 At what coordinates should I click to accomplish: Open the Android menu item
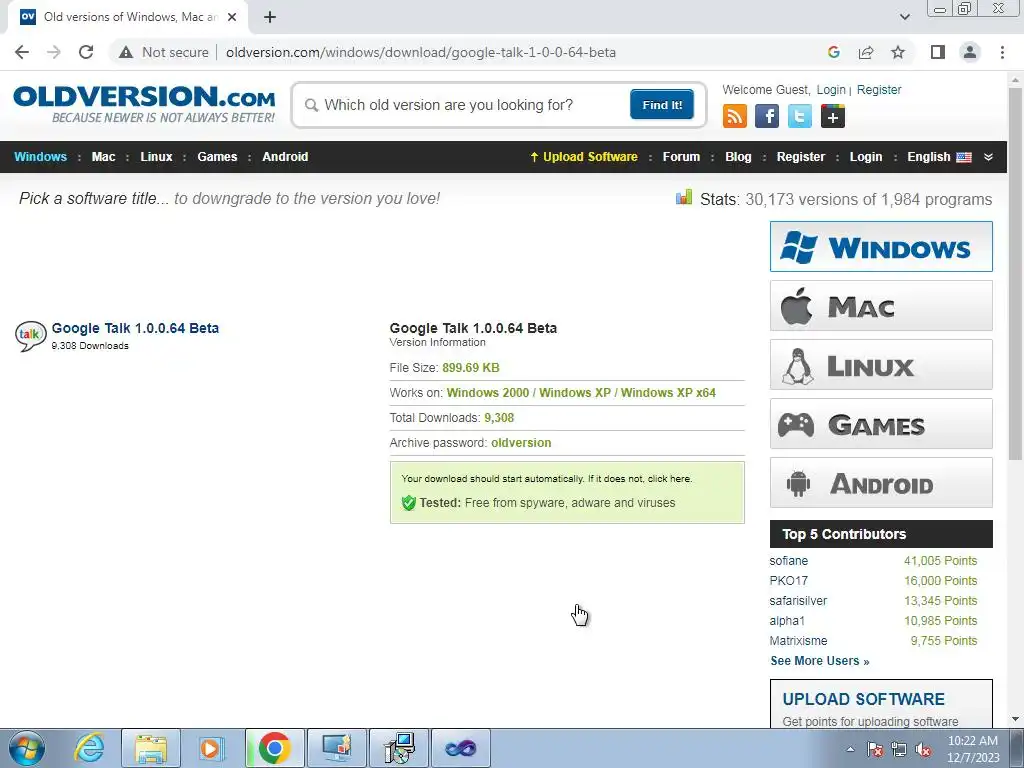click(x=285, y=157)
